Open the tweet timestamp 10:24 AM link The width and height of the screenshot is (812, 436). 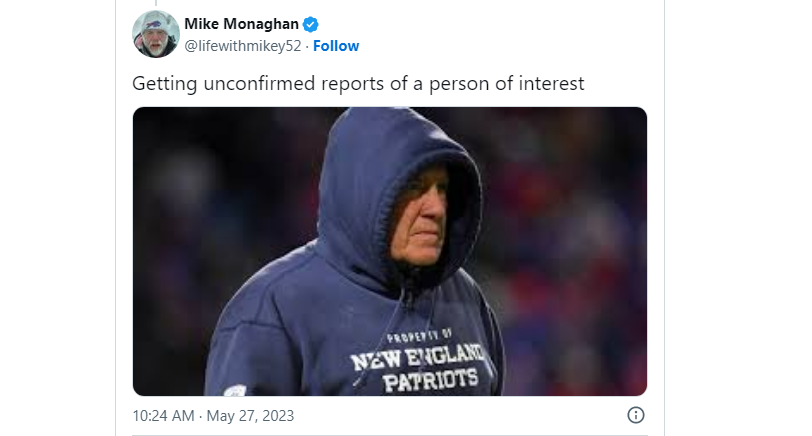click(x=164, y=416)
